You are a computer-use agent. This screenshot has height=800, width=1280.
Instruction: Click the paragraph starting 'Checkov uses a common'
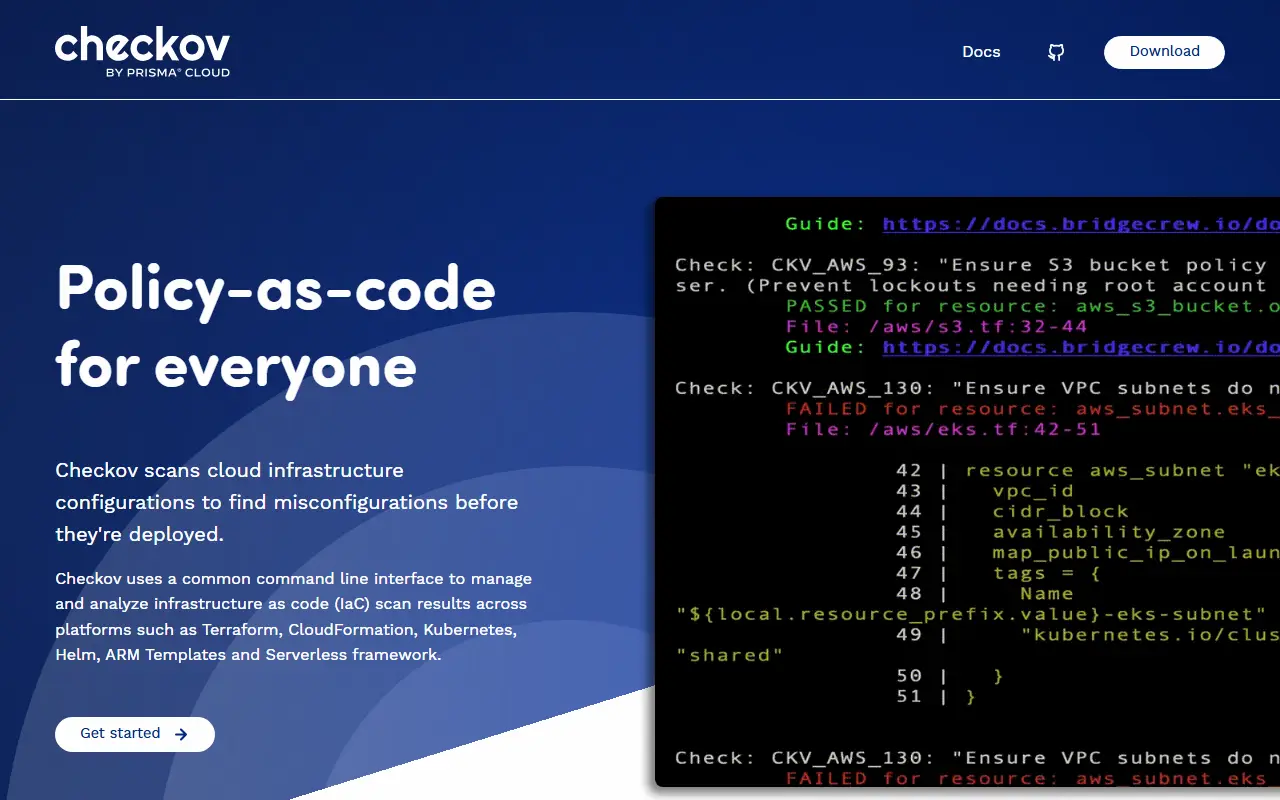294,617
